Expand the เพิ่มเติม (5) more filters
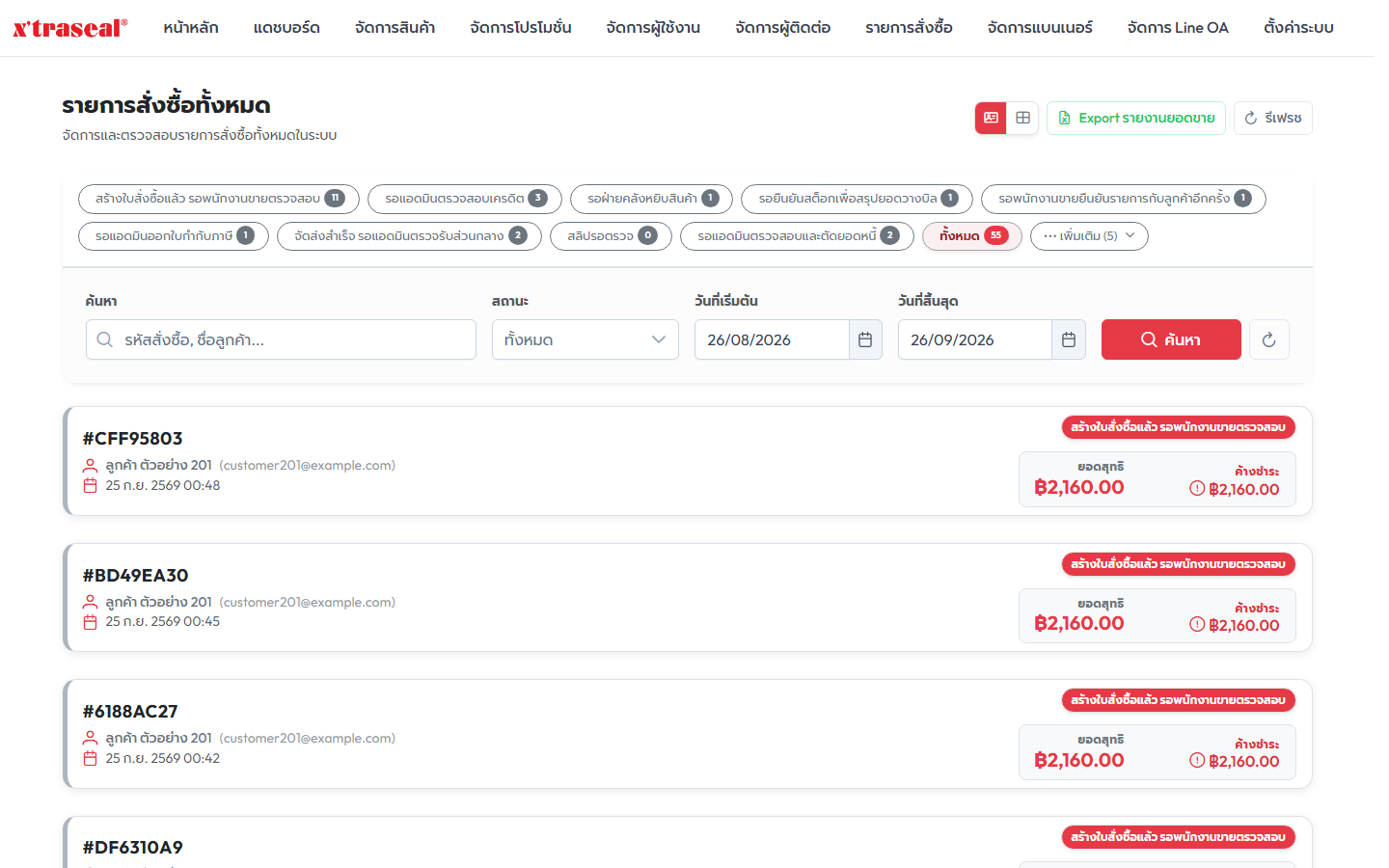Viewport: 1389px width, 868px height. (1089, 236)
